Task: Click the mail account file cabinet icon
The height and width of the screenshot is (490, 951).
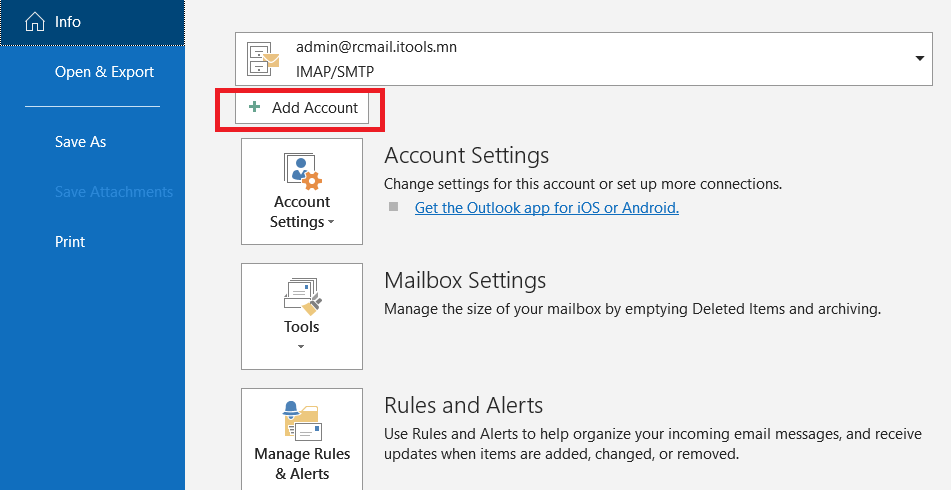Action: (263, 59)
